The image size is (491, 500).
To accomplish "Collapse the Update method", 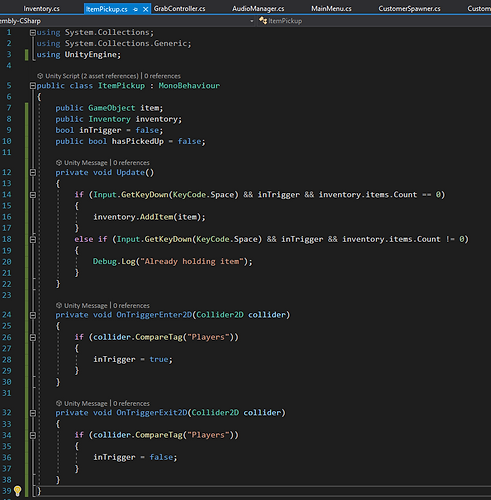I will 33,172.
